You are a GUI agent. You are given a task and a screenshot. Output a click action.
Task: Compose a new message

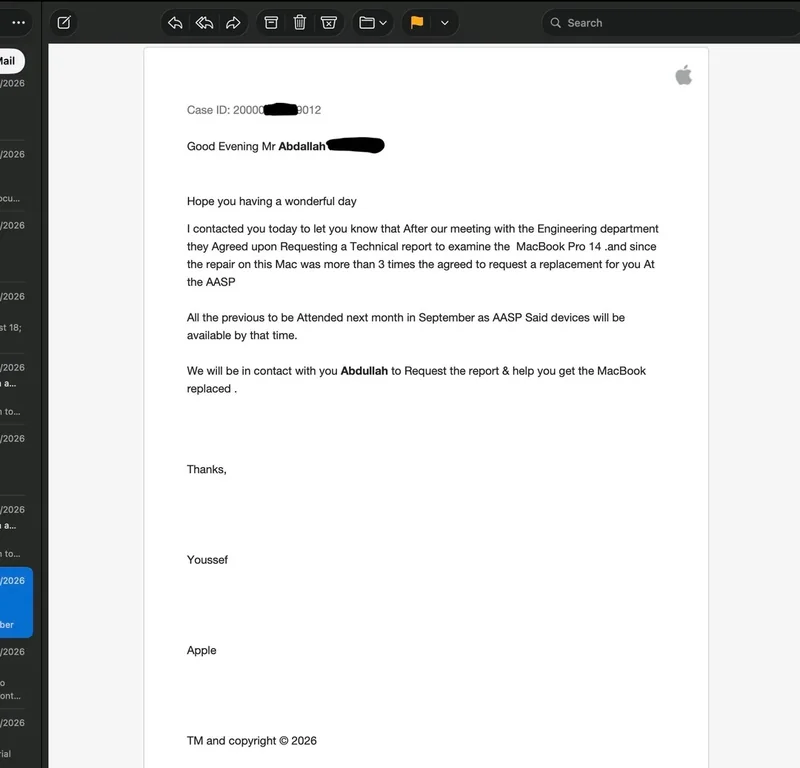point(64,22)
